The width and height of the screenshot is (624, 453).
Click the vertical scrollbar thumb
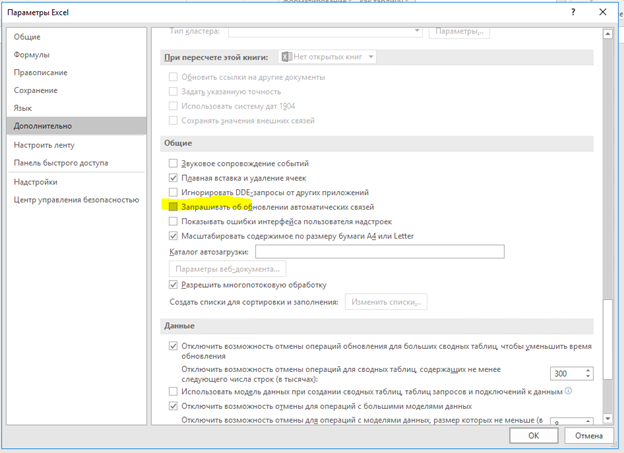(x=608, y=339)
